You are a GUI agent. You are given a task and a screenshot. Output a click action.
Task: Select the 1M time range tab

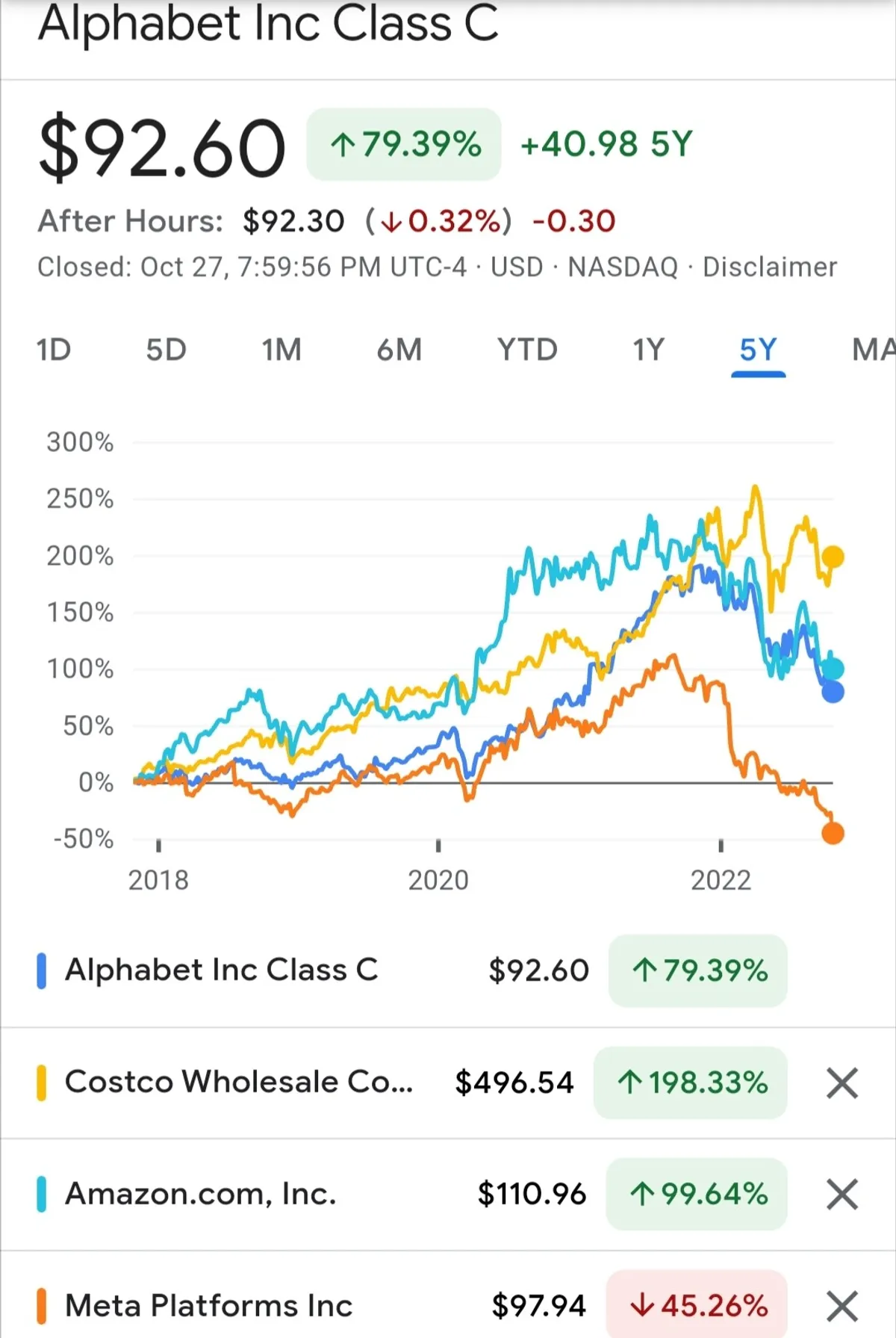(x=281, y=350)
